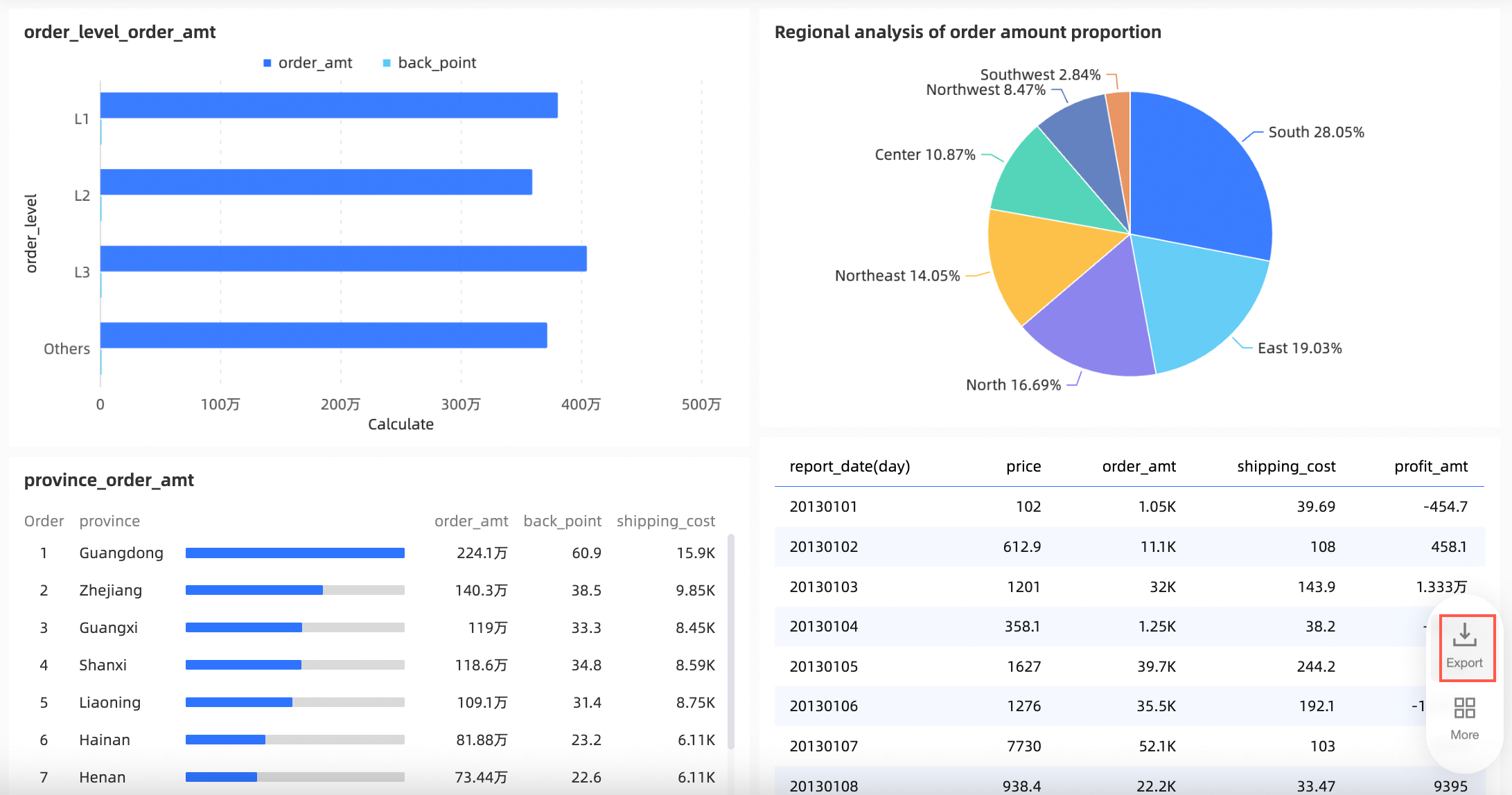
Task: Click the 39.7K order_amt cell
Action: coord(1156,666)
